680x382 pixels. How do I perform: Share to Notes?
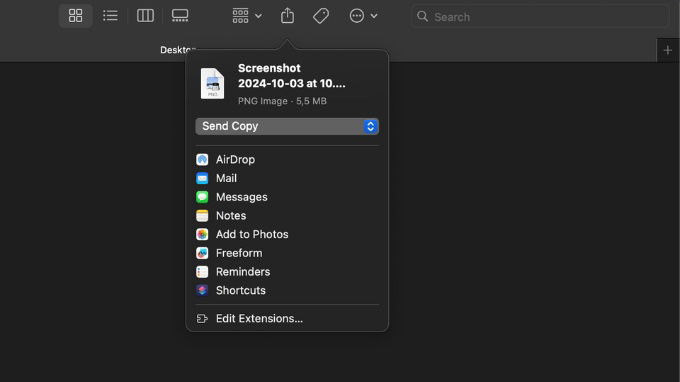pos(287,215)
